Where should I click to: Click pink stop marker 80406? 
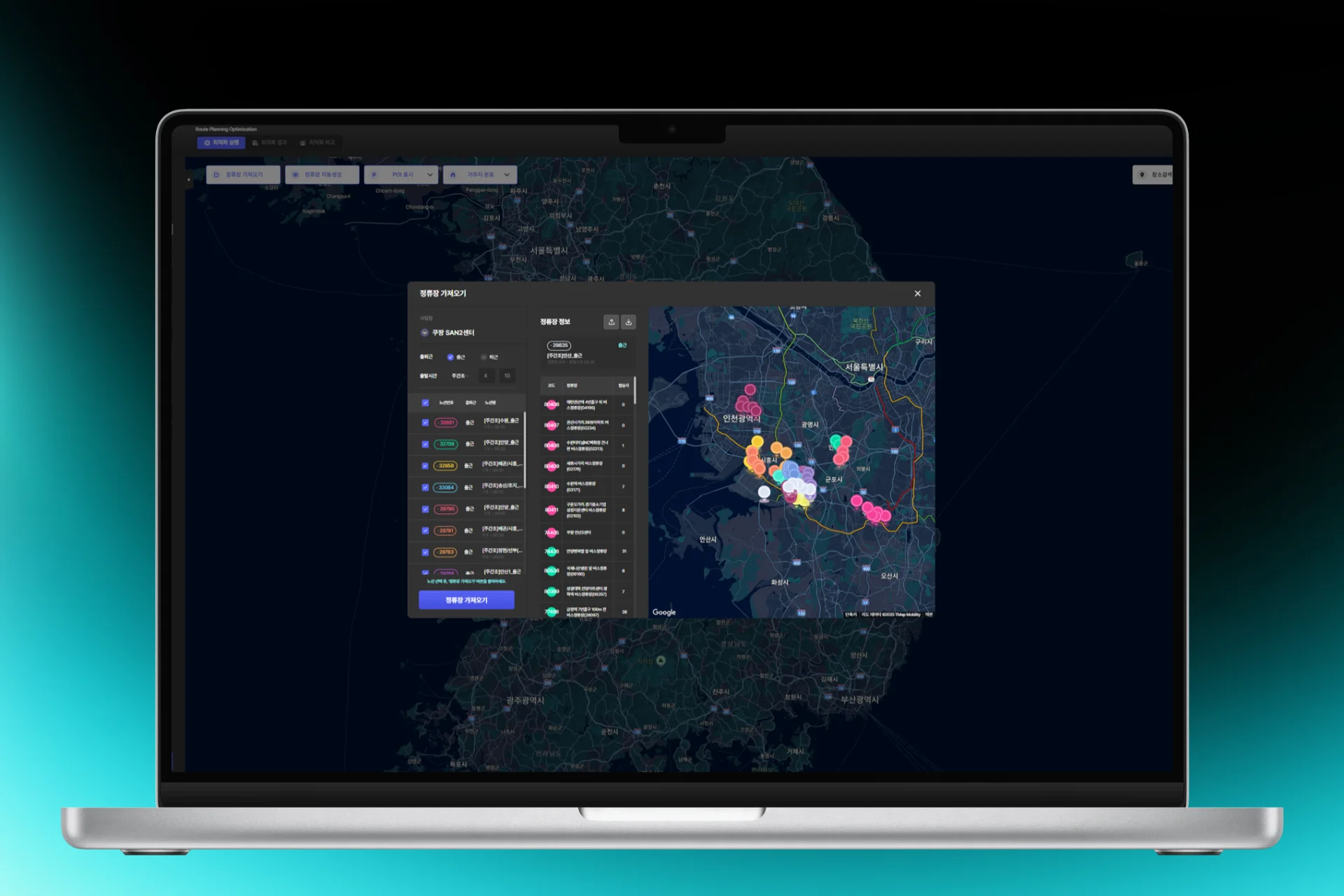(552, 405)
